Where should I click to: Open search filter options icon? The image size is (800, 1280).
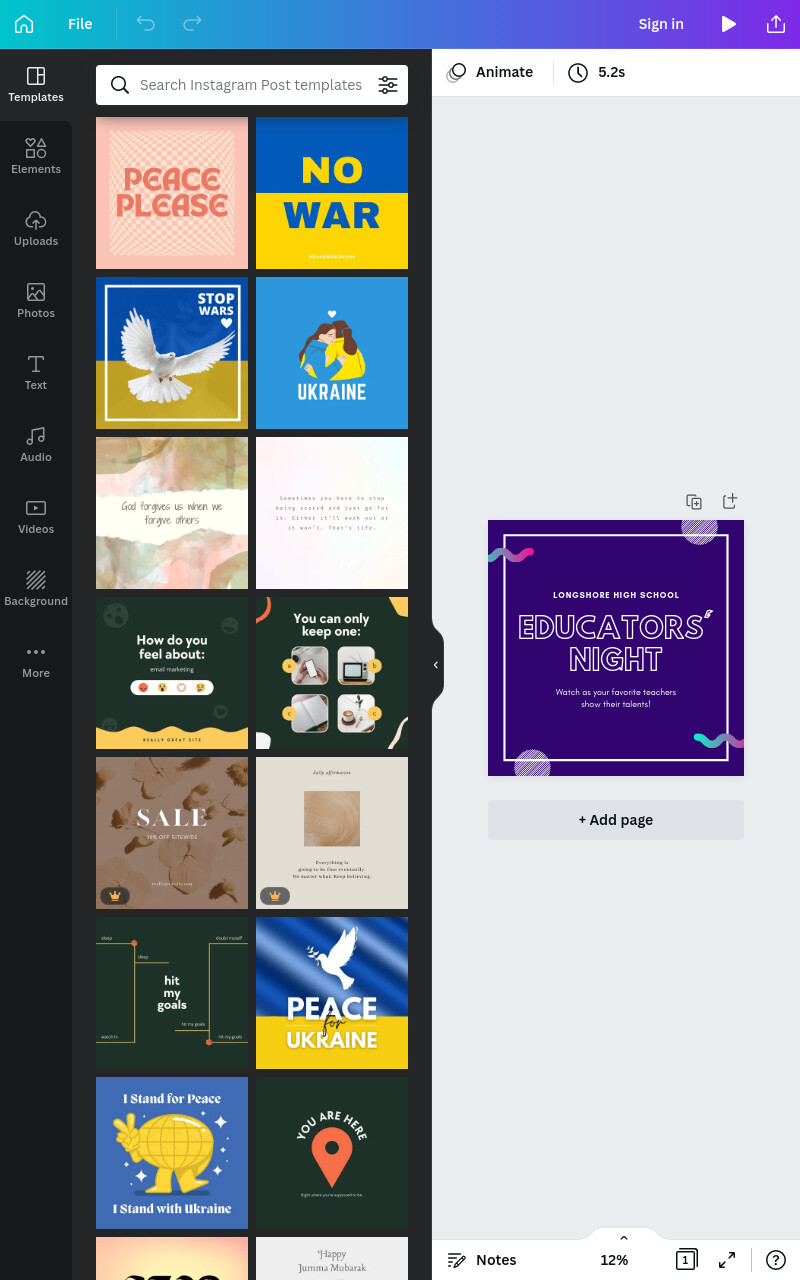[388, 85]
